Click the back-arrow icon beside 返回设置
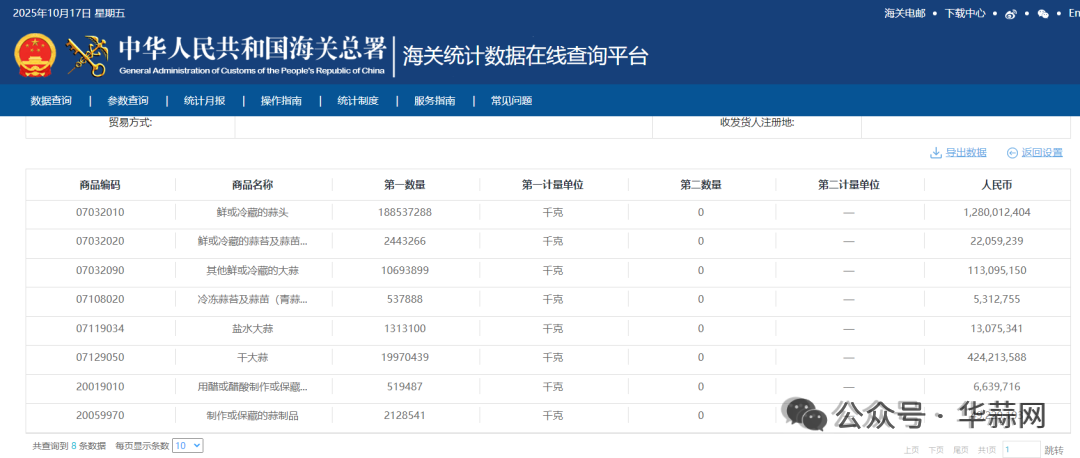The image size is (1080, 458). pyautogui.click(x=1012, y=153)
